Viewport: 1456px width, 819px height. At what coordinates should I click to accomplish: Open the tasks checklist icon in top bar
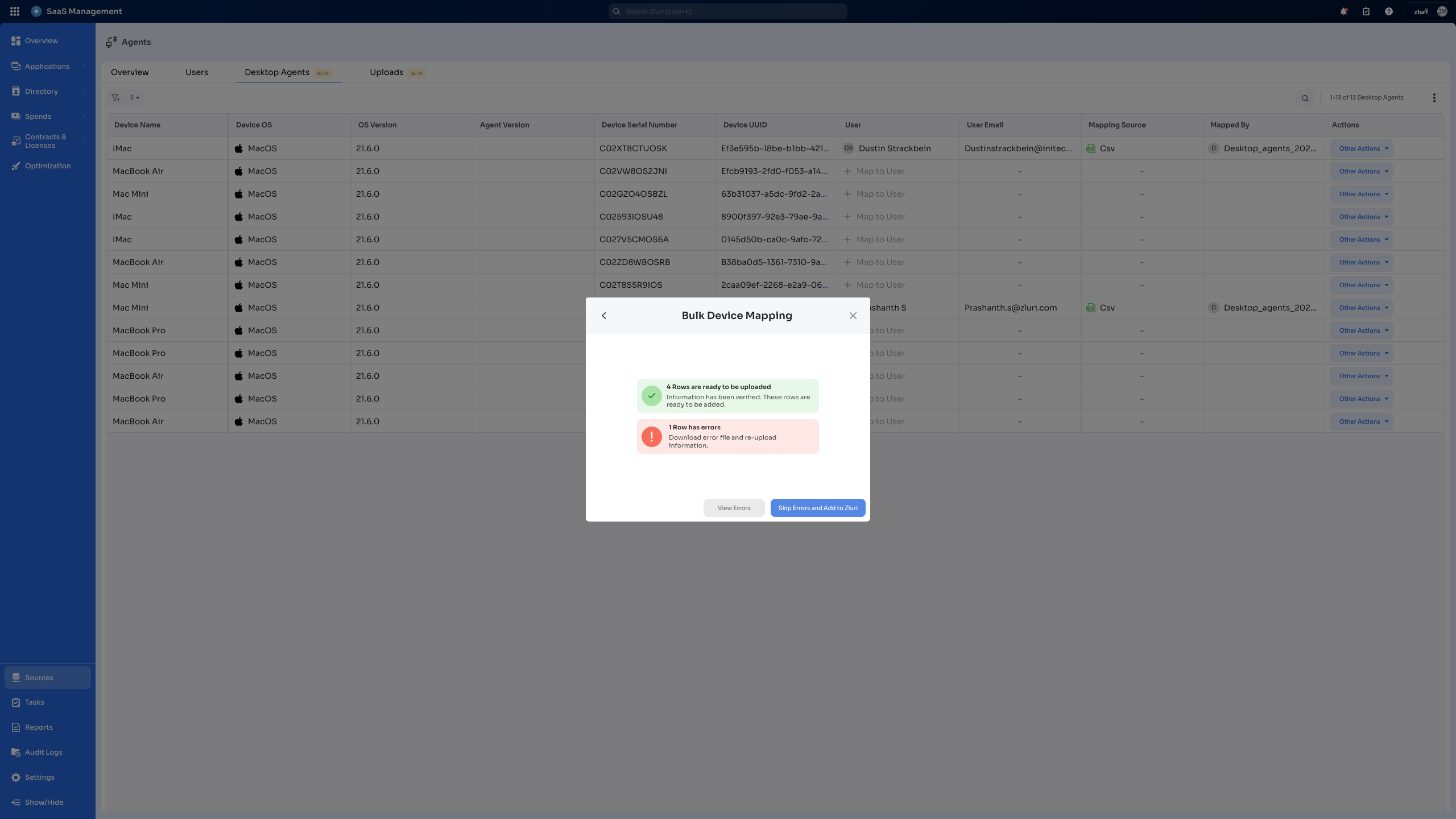point(1366,11)
